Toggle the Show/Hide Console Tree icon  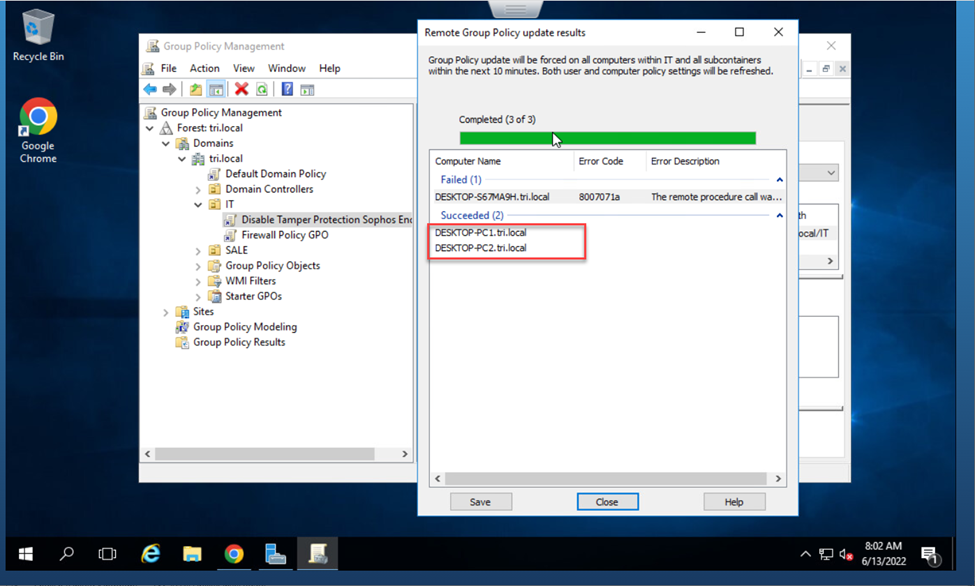coord(216,90)
